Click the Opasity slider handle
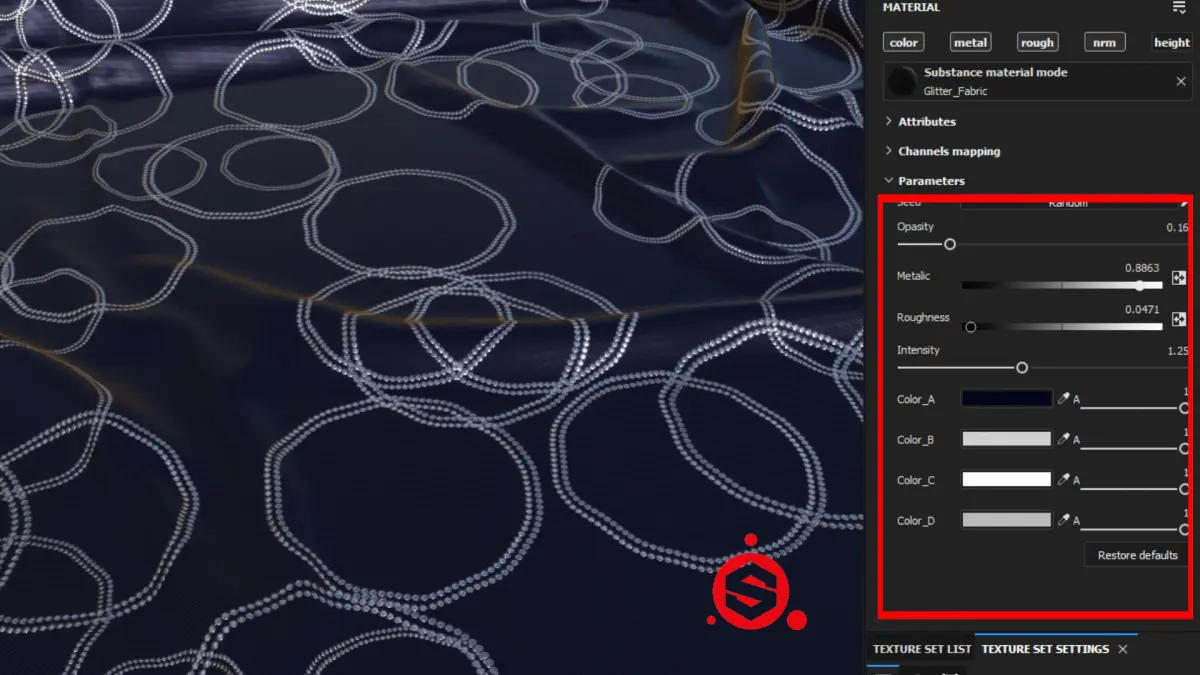This screenshot has height=675, width=1200. (950, 244)
